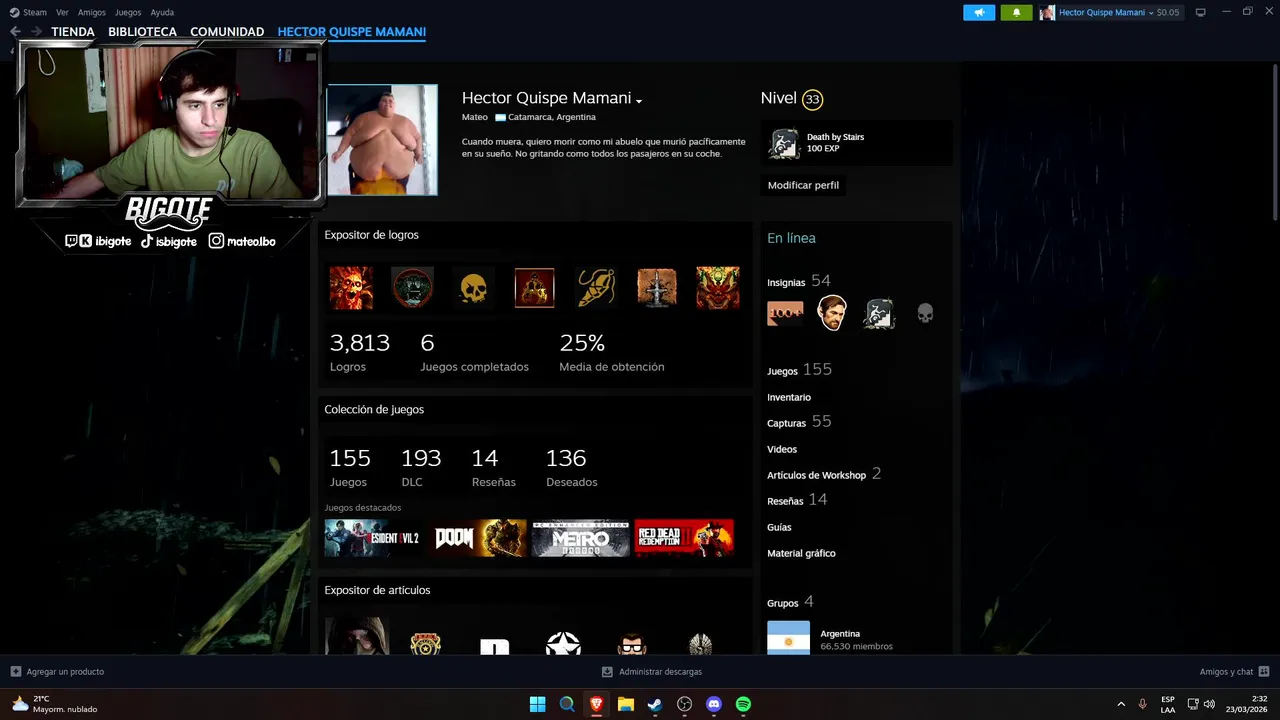1280x720 pixels.
Task: Open Resident Evil 2 featured game
Action: pos(373,538)
